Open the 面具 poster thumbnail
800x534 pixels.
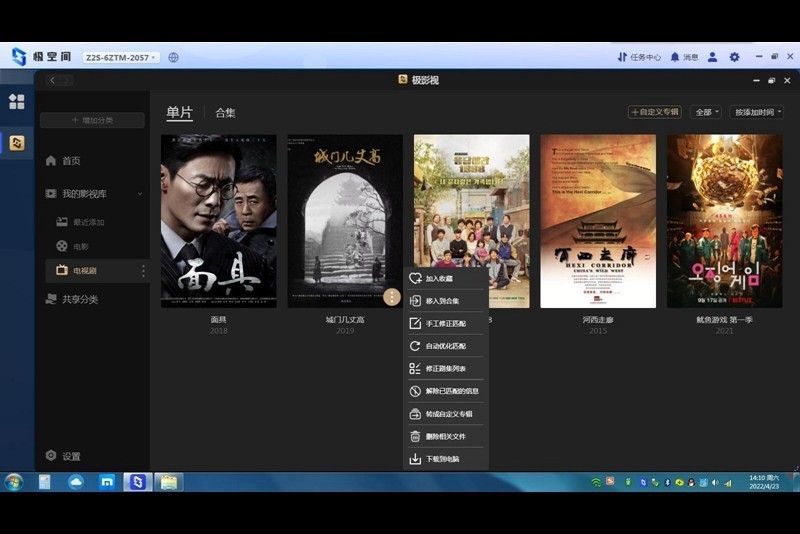218,221
